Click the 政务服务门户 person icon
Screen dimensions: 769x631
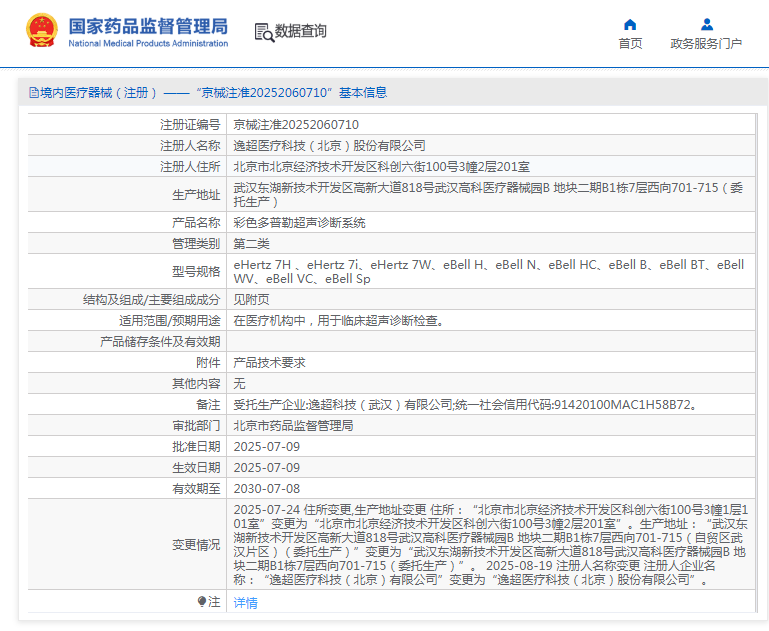pyautogui.click(x=706, y=25)
